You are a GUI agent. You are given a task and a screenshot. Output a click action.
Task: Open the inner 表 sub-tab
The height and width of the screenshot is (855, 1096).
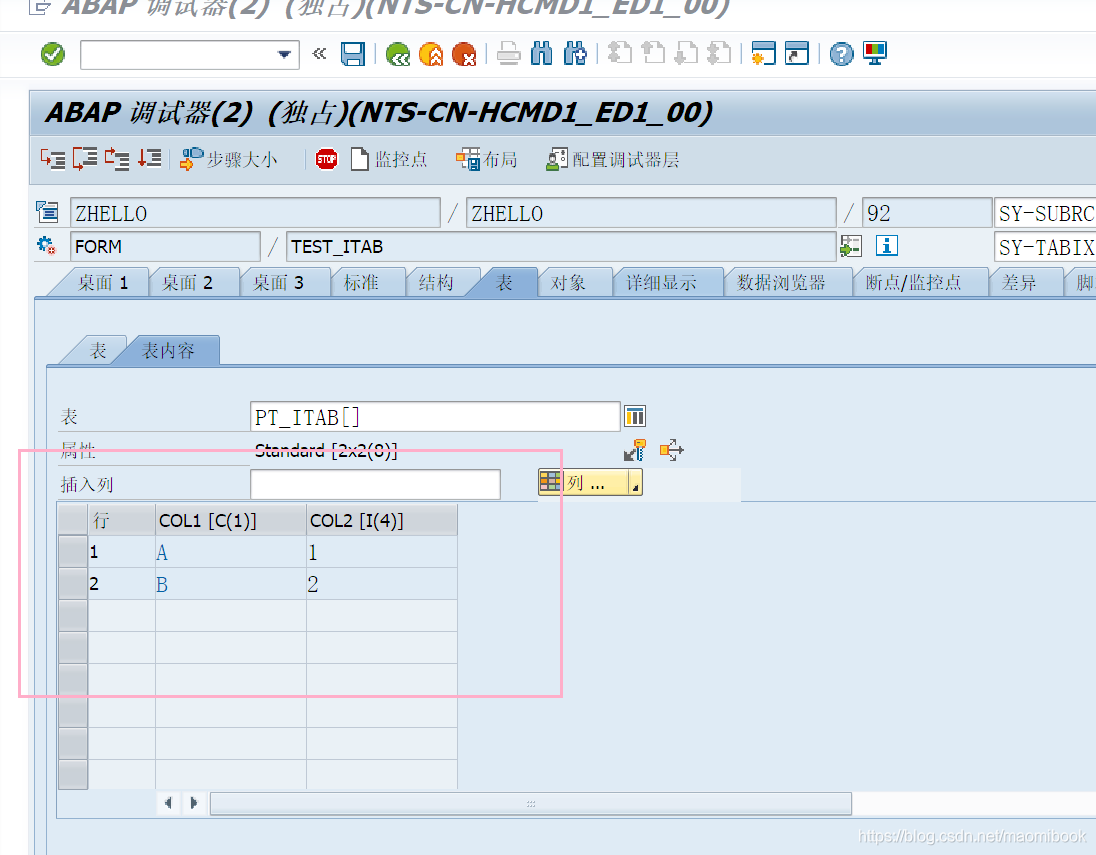pos(98,350)
